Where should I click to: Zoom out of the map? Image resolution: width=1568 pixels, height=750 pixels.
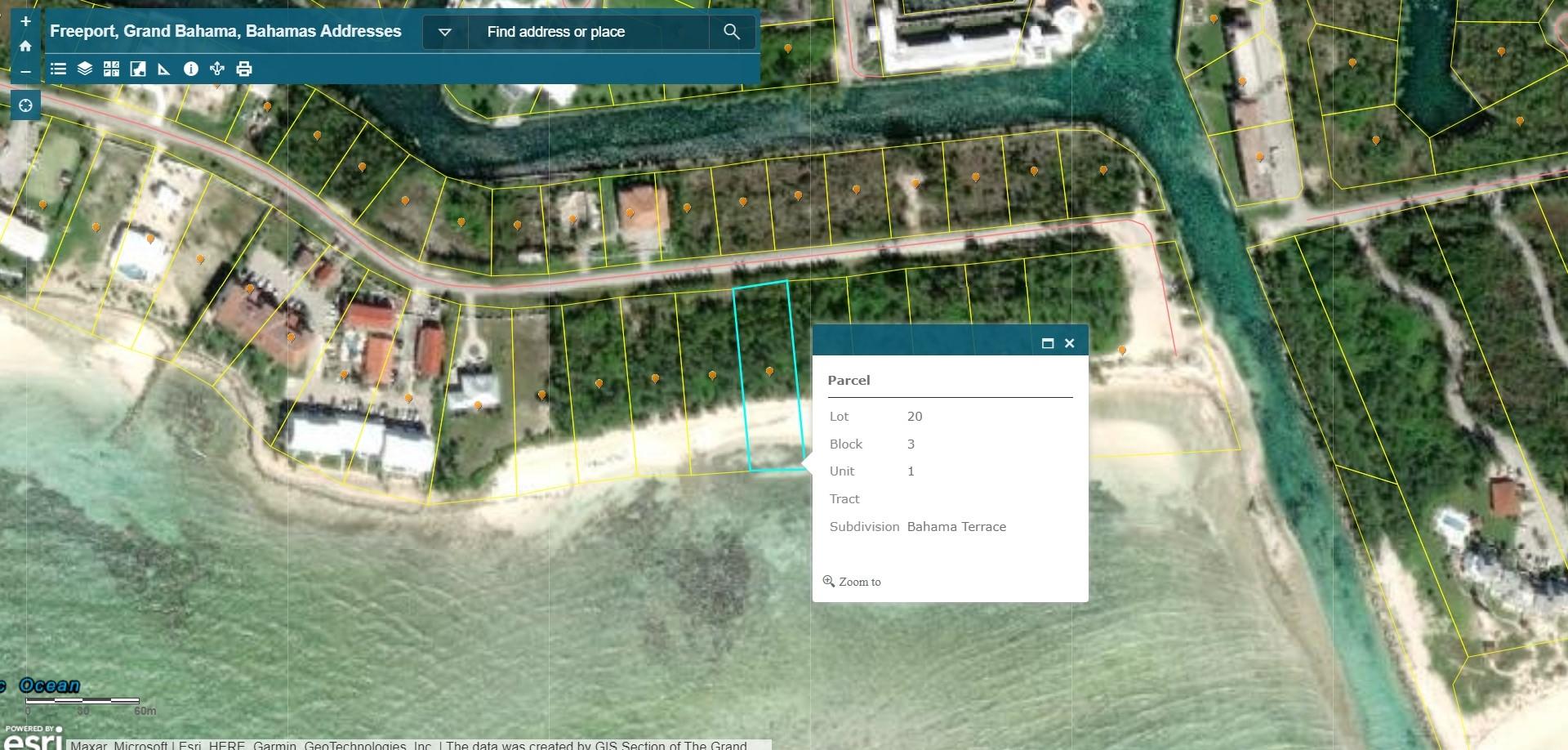25,71
